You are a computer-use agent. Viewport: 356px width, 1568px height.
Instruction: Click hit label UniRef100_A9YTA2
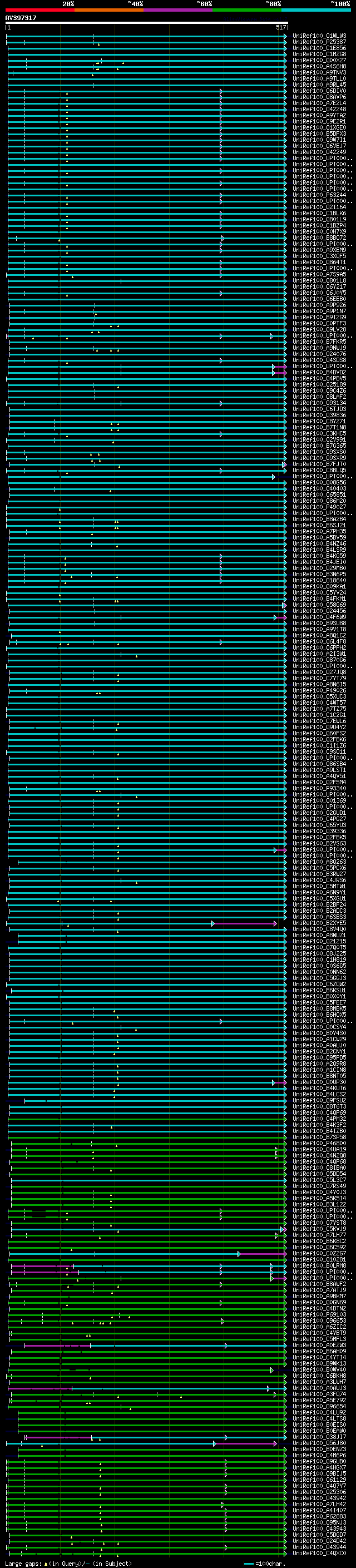tap(319, 115)
